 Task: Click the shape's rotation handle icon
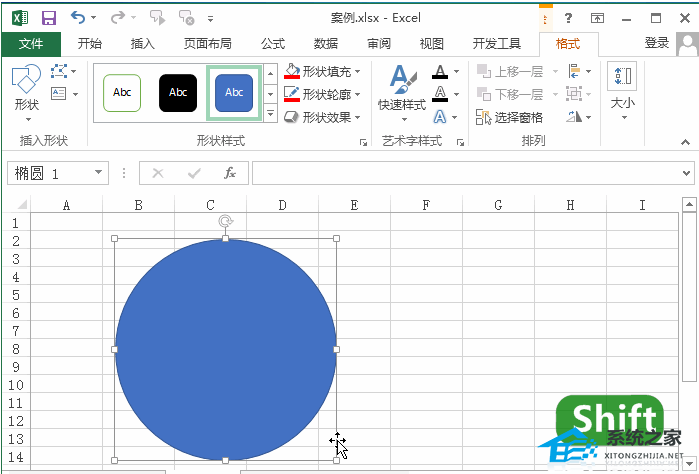coord(226,221)
